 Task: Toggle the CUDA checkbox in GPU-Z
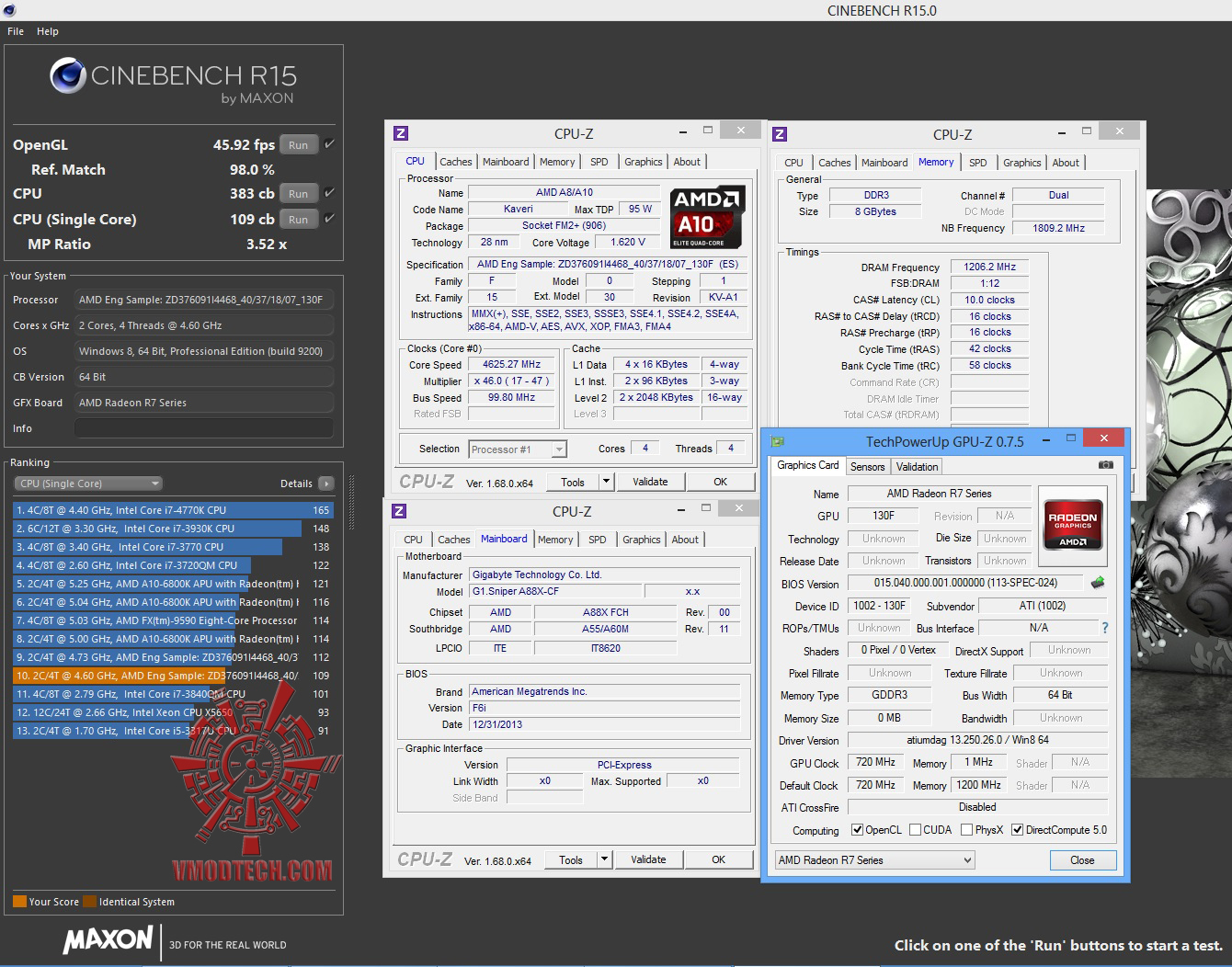(916, 830)
